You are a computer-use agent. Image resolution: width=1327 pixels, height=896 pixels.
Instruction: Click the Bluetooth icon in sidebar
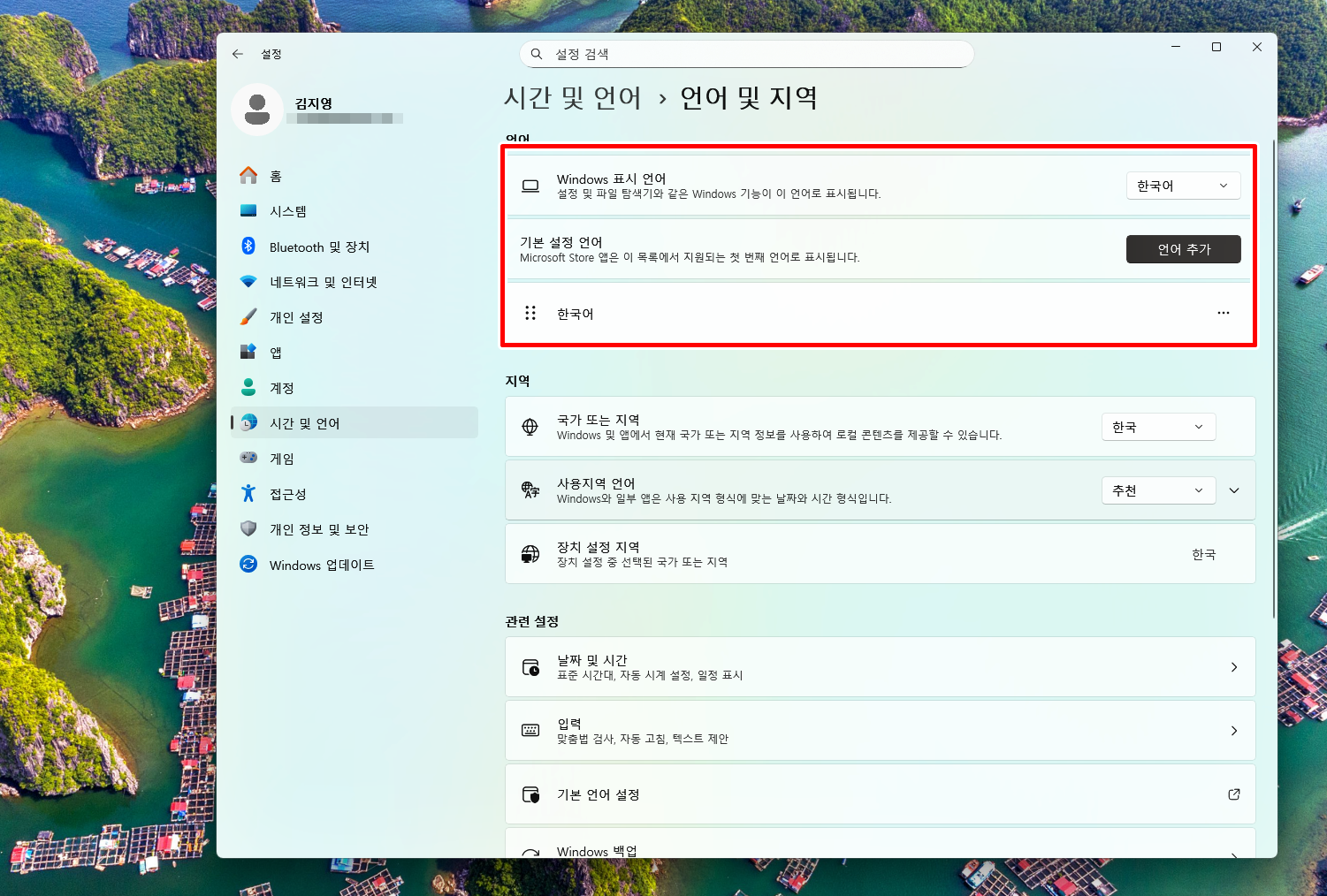(248, 247)
